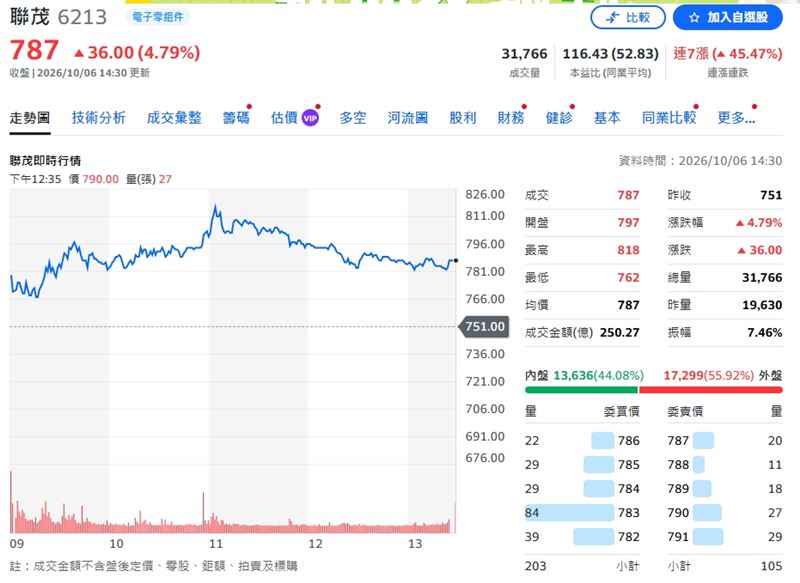
Task: Switch to the 技術分析 tab
Action: 98,118
